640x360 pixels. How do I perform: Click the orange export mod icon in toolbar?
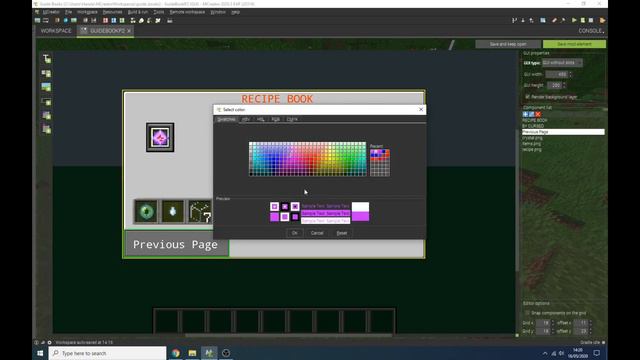point(602,20)
